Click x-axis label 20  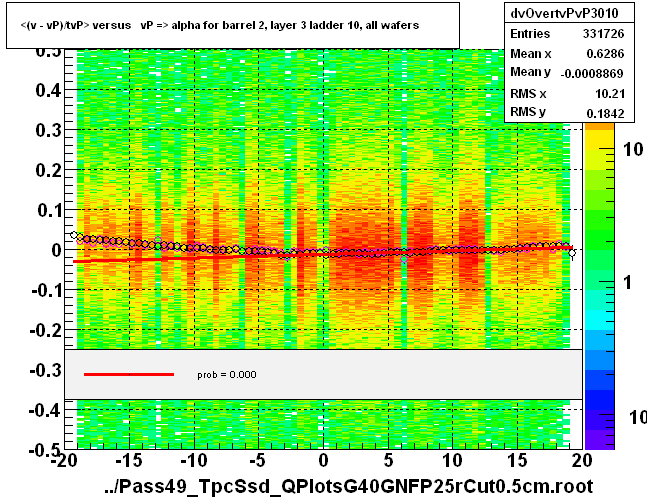(x=582, y=460)
